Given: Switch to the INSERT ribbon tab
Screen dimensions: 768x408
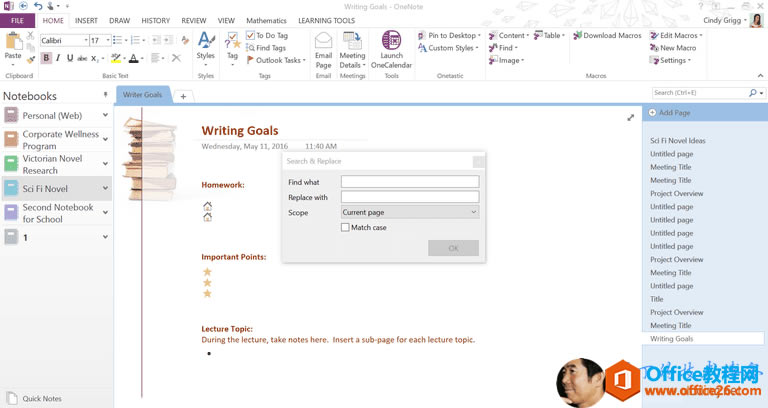Looking at the screenshot, I should click(x=86, y=21).
